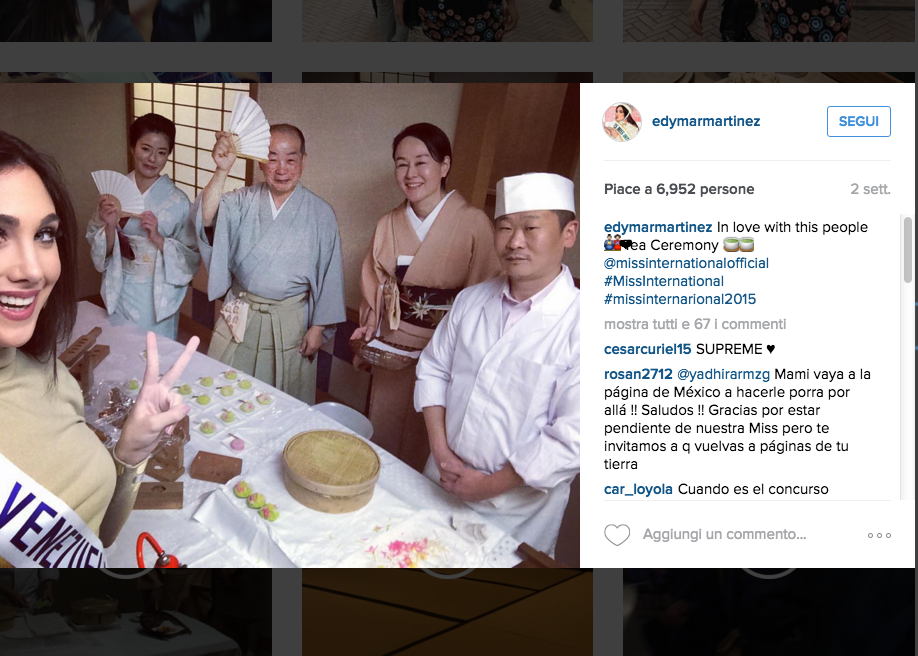Like the post with heart icon
918x656 pixels.
coord(617,535)
